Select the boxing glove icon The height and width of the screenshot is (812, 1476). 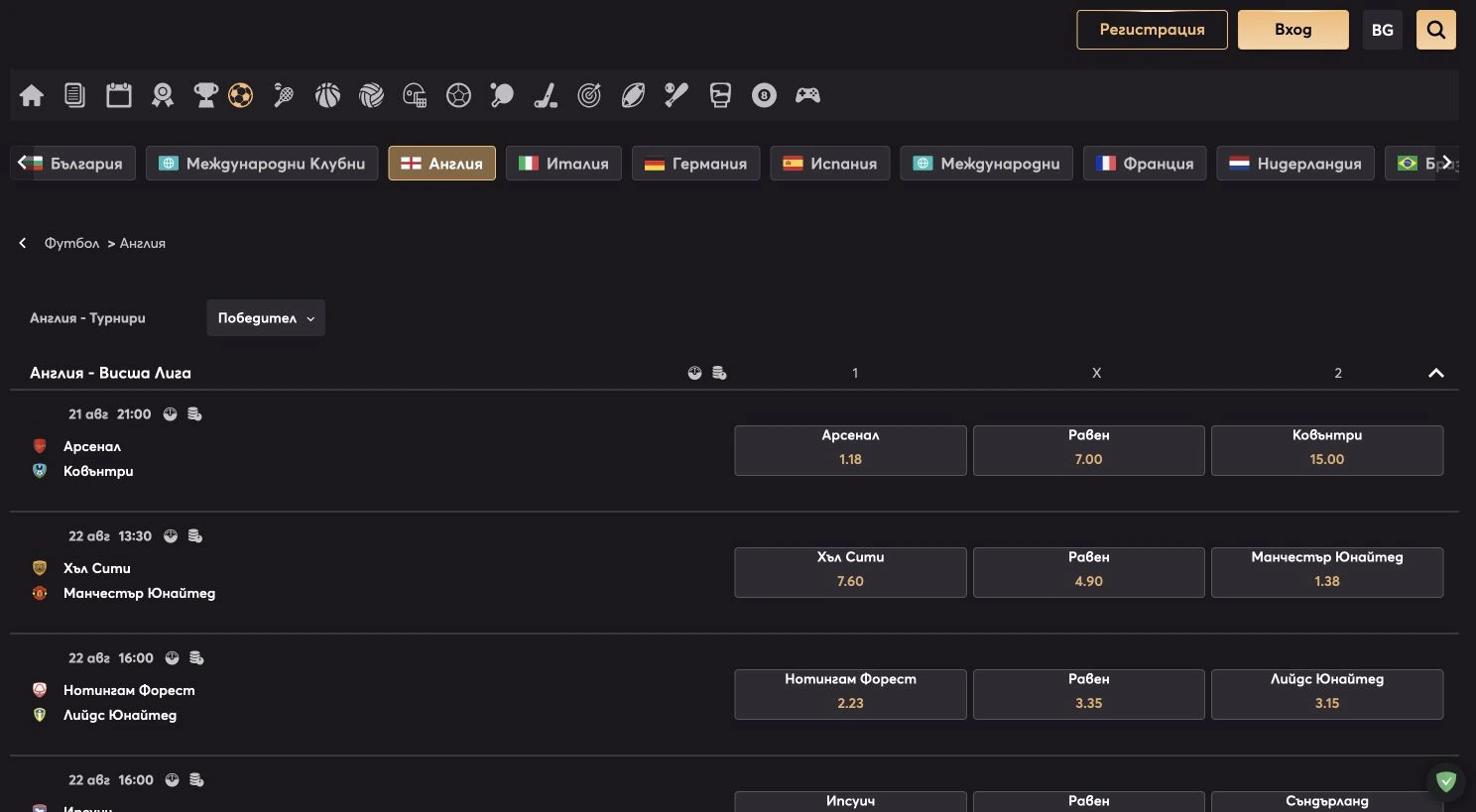(720, 95)
